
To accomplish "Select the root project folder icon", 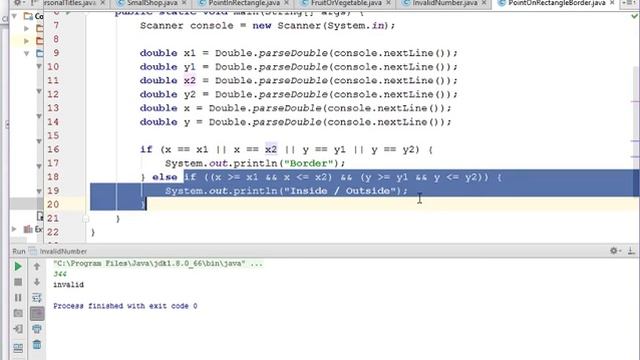I will pos(28,16).
